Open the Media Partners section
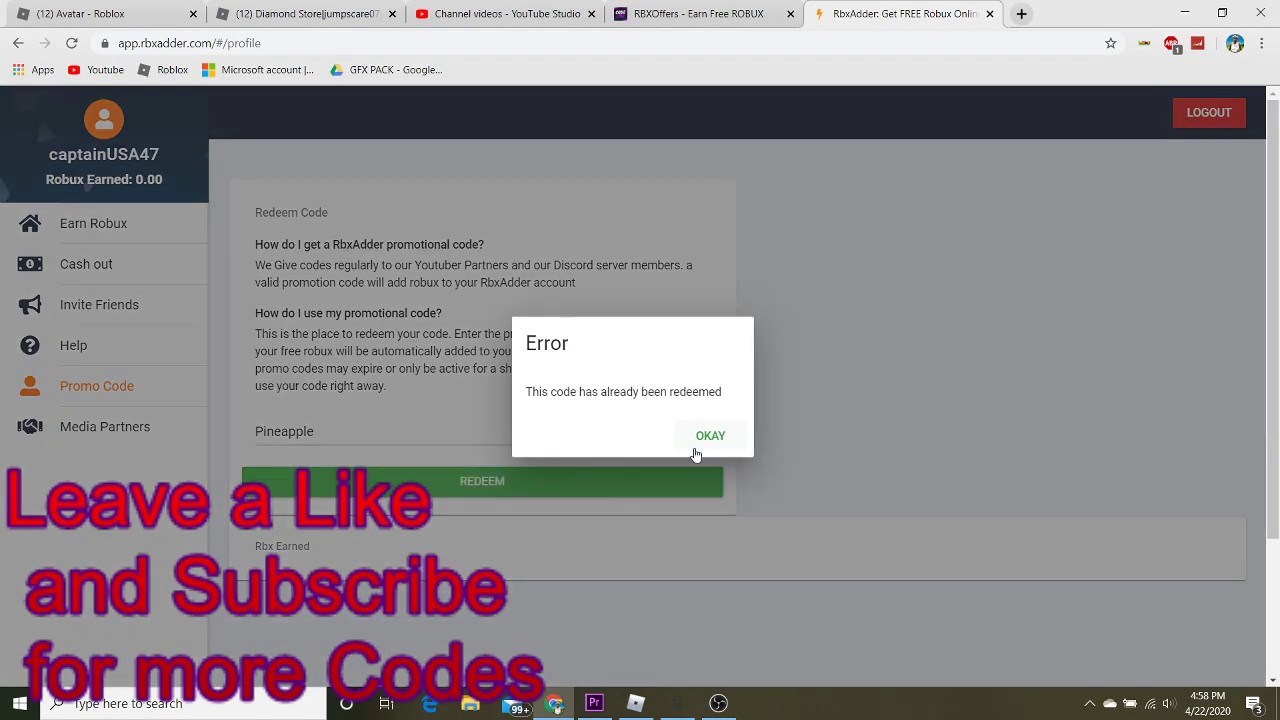Image resolution: width=1280 pixels, height=720 pixels. [x=105, y=427]
